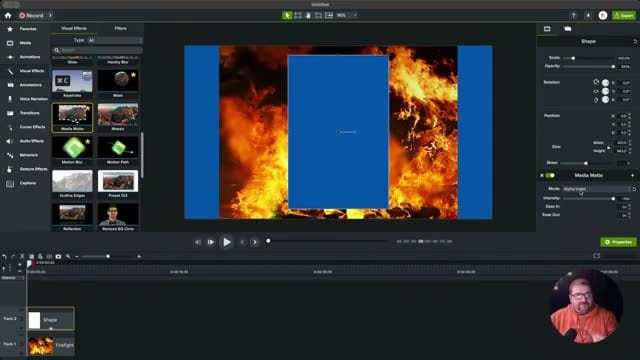Open the canvas zoom percentage dropdown
The height and width of the screenshot is (360, 640).
coord(347,16)
